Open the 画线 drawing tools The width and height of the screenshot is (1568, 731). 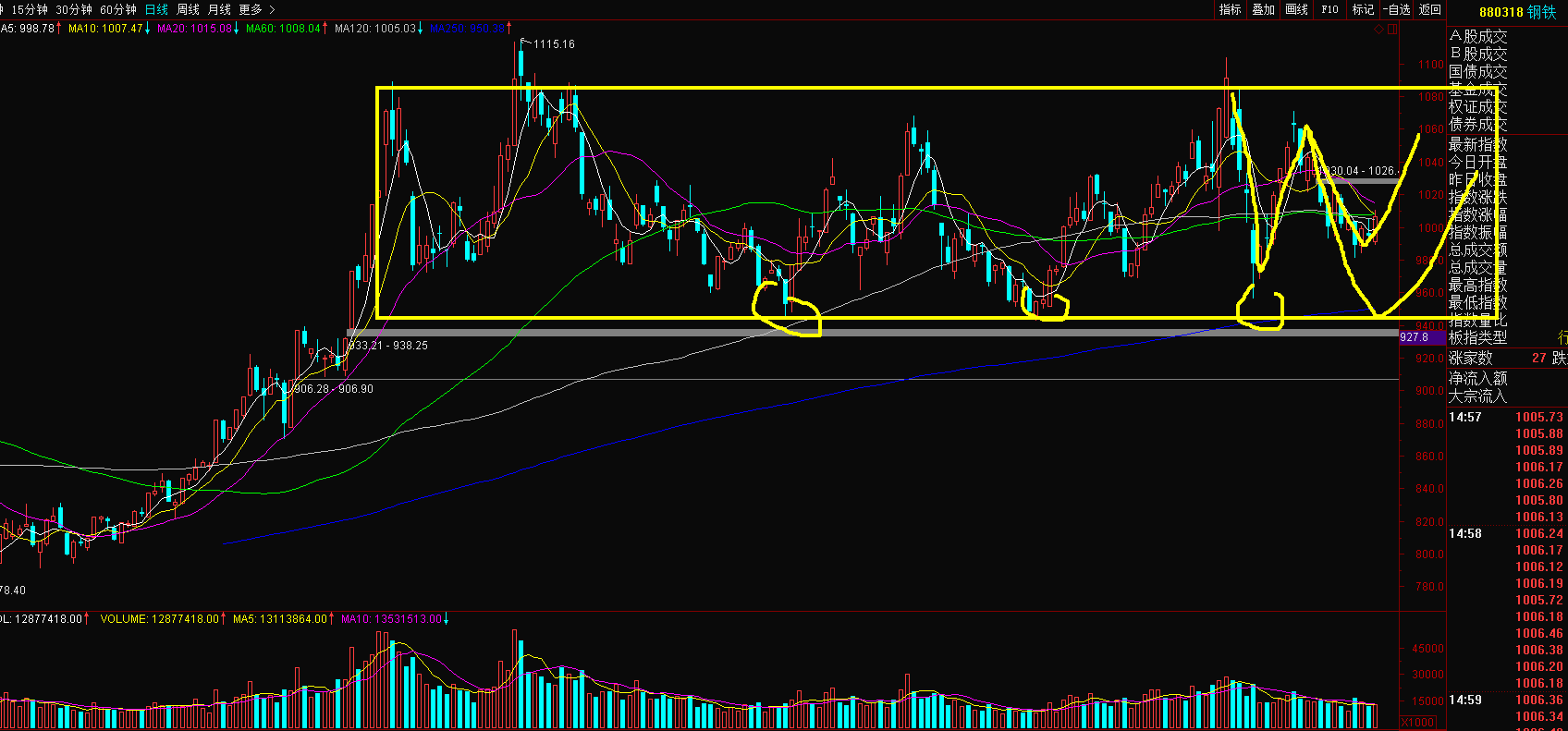click(1297, 9)
